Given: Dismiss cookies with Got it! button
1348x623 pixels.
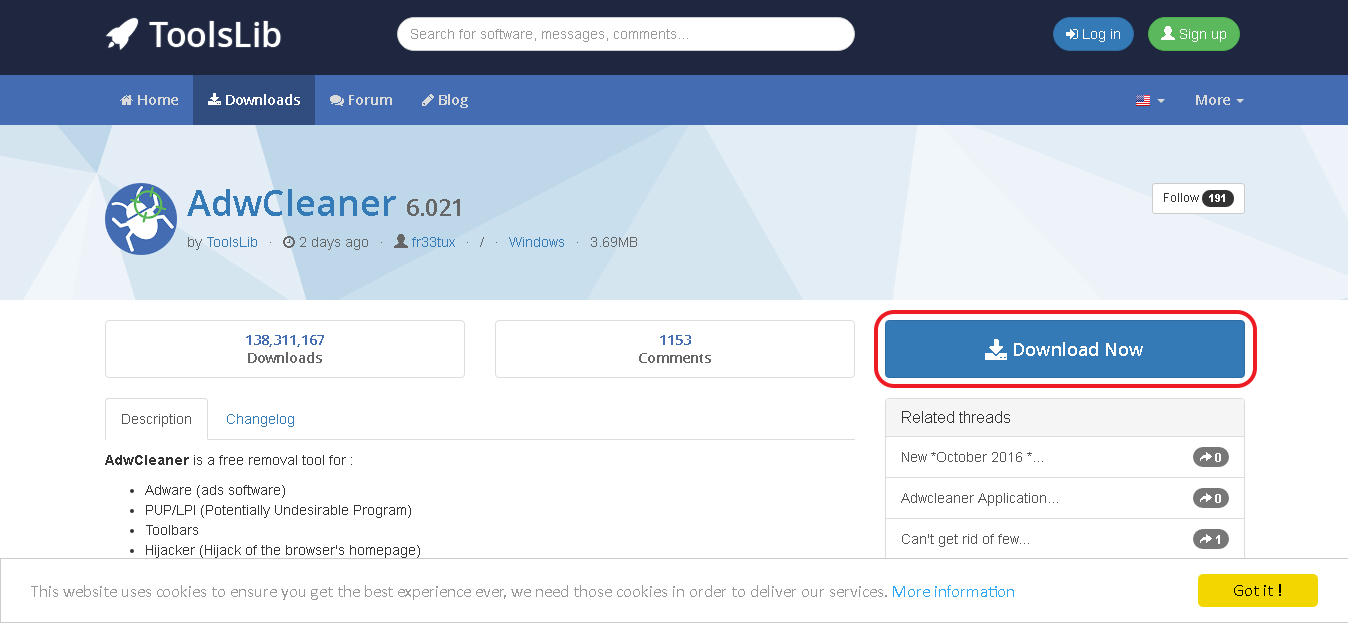Looking at the screenshot, I should click(x=1257, y=590).
